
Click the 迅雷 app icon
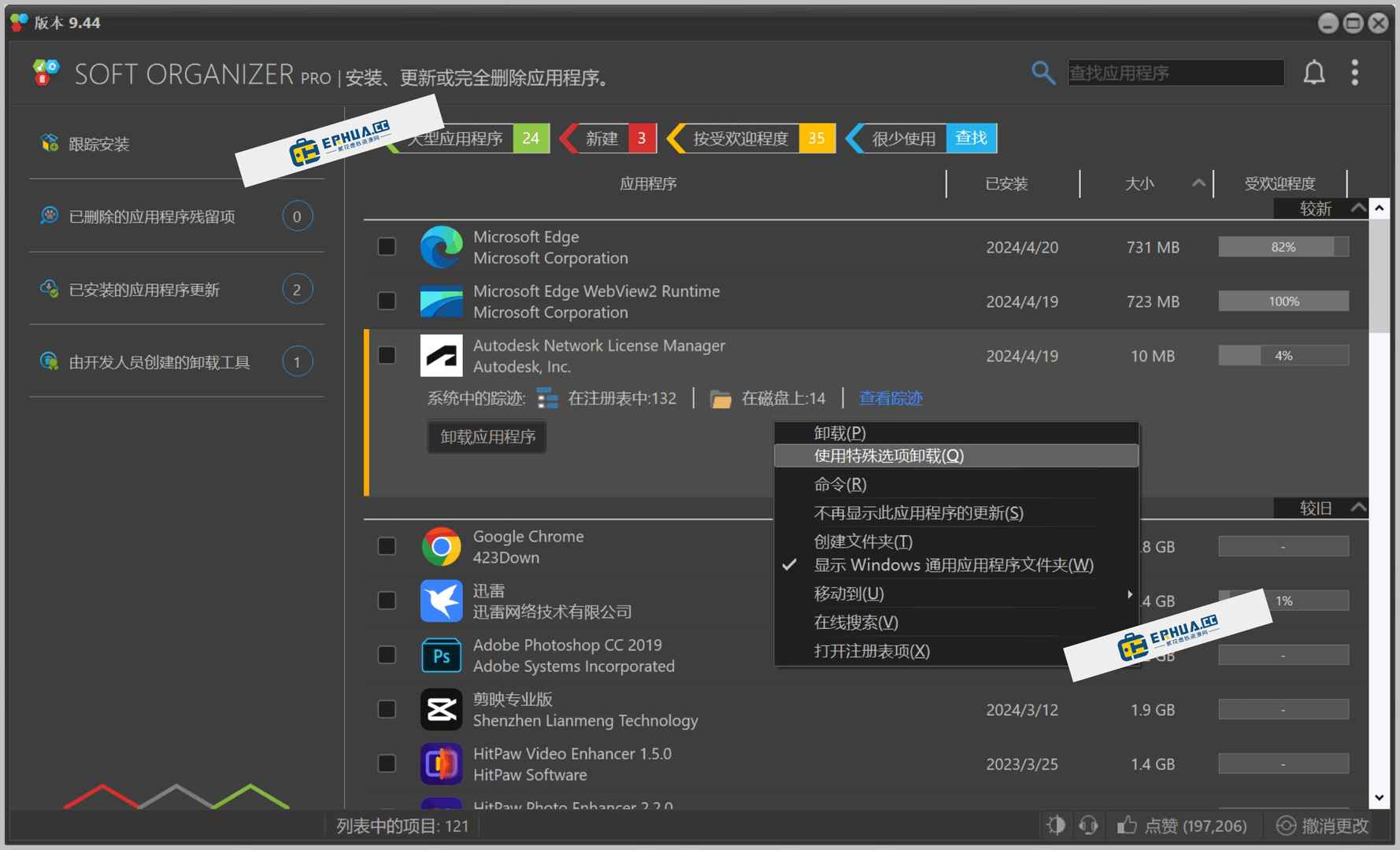pos(441,601)
